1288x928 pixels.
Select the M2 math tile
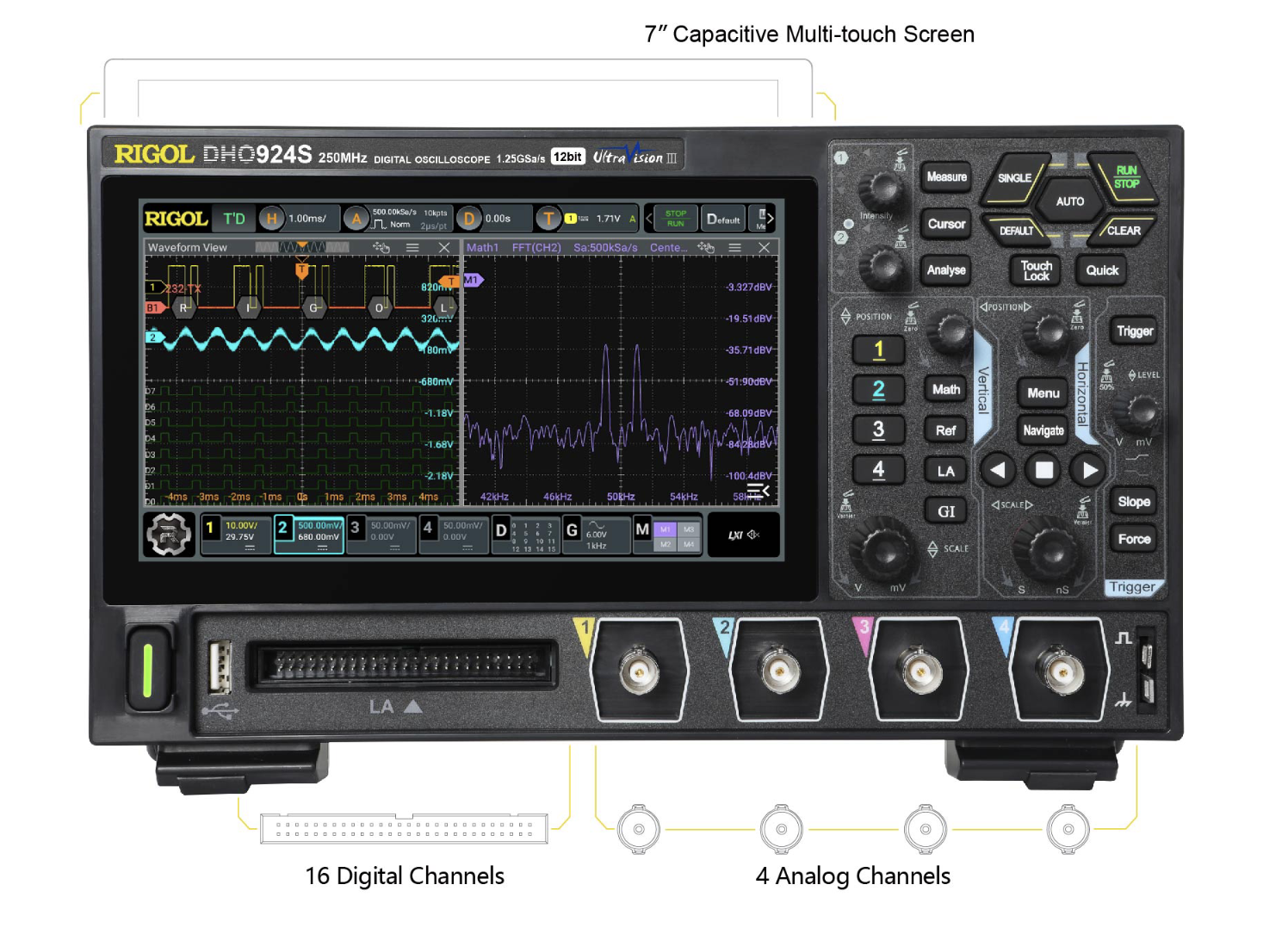[666, 544]
